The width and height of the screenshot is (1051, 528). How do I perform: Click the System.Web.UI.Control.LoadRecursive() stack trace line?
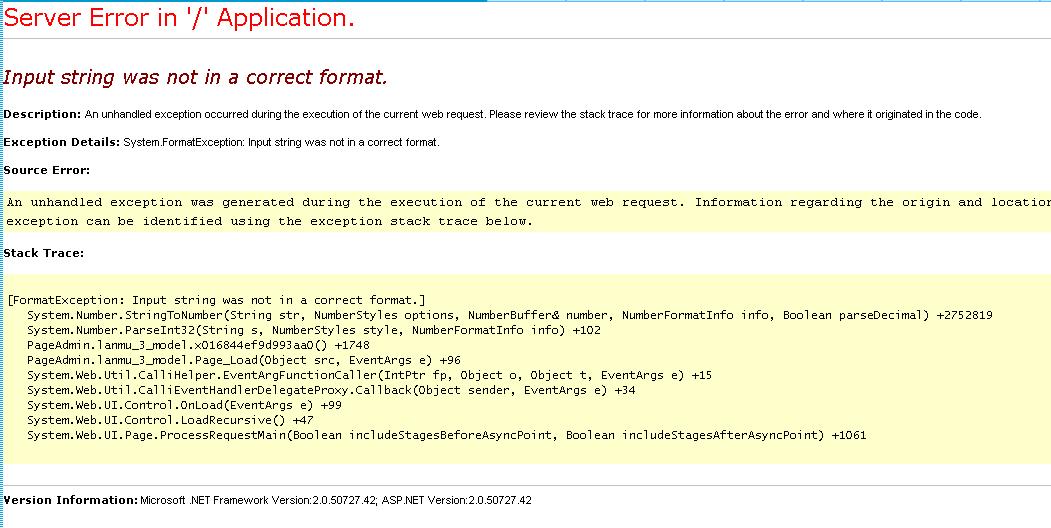pos(170,420)
